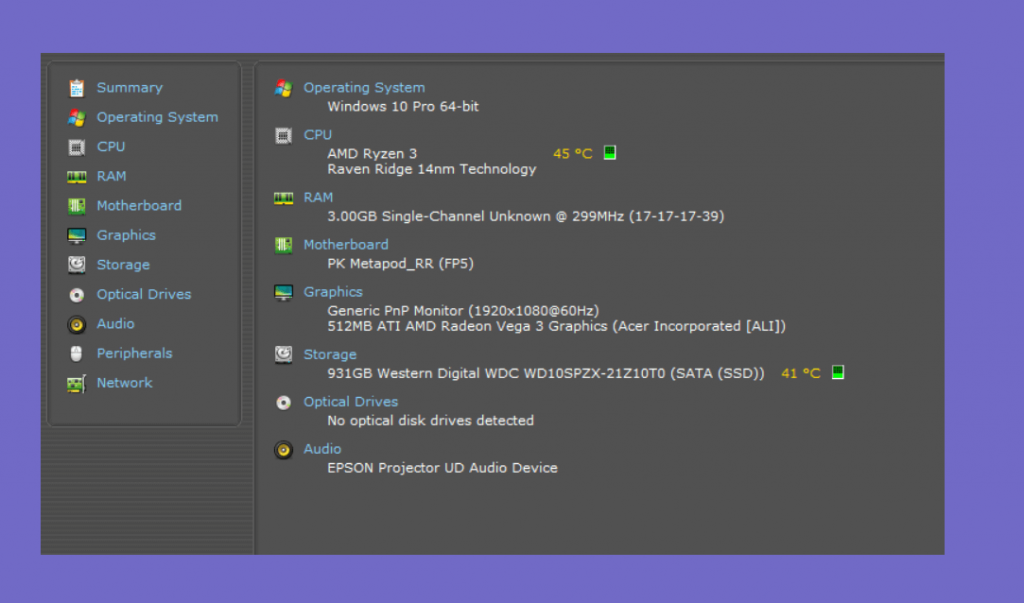
Task: Select Audio in the sidebar
Action: 116,323
